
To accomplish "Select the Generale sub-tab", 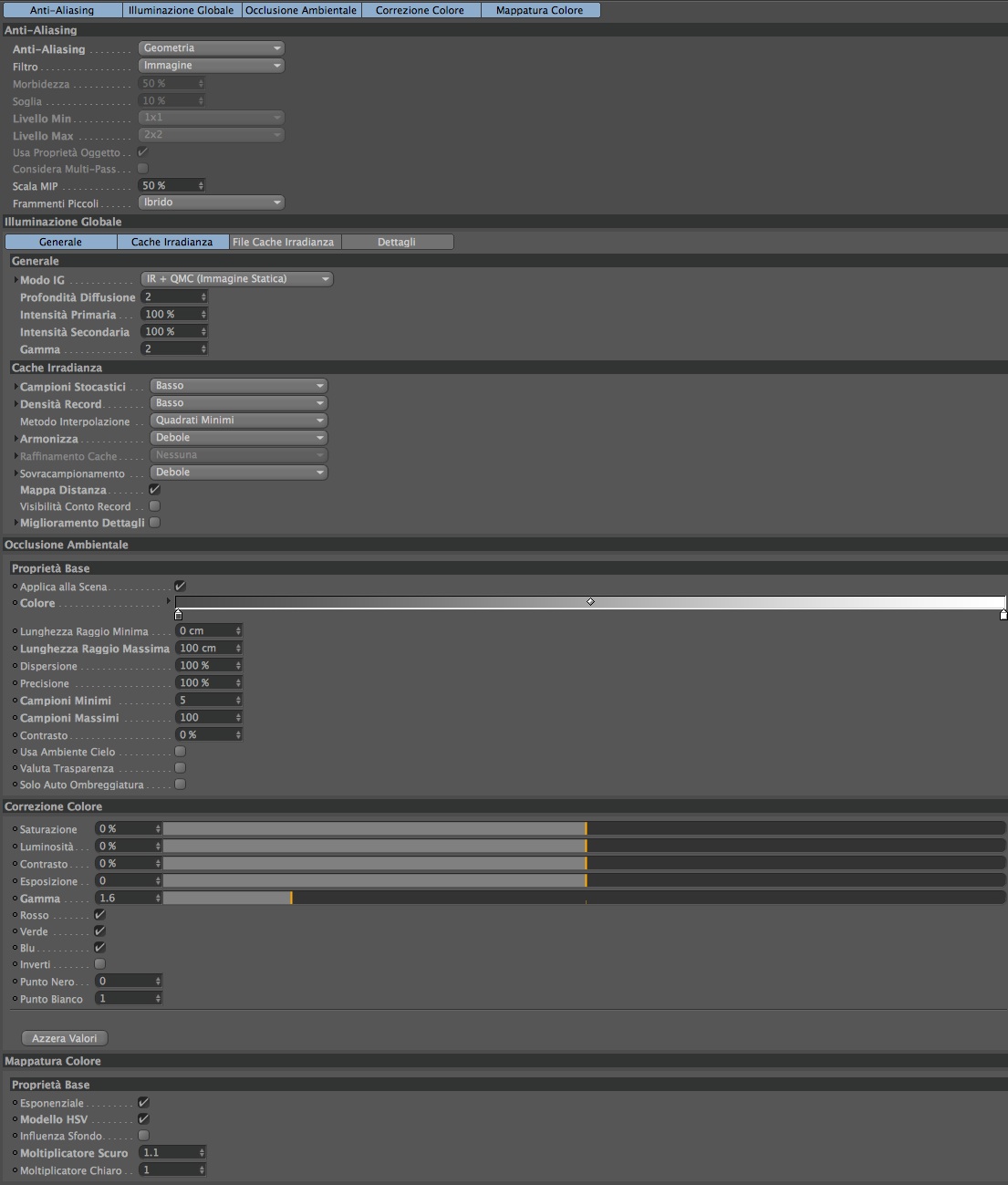I will (61, 242).
